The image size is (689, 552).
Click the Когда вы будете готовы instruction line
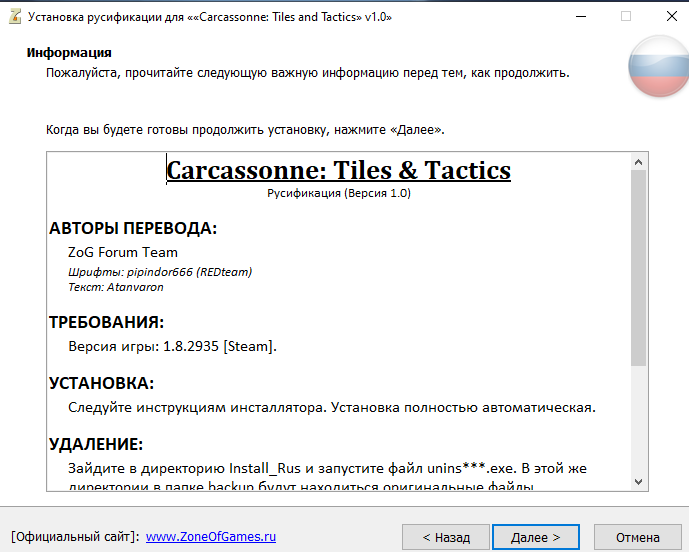245,130
